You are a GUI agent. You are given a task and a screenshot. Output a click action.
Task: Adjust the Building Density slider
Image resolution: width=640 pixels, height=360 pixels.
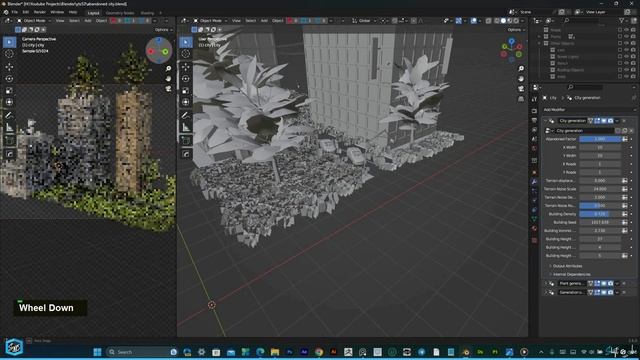pos(600,214)
